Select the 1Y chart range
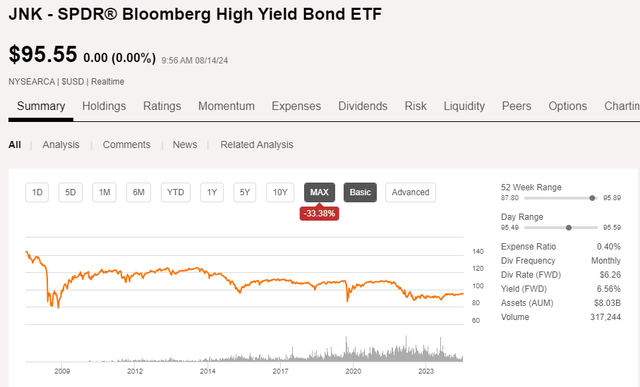The width and height of the screenshot is (640, 387). 212,192
